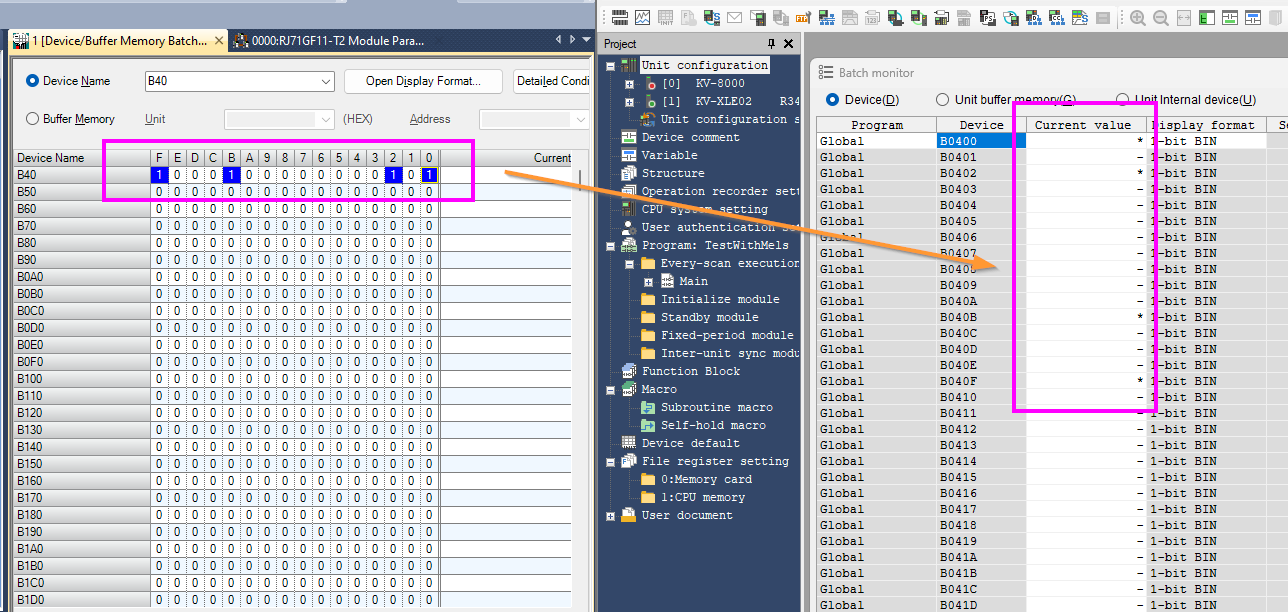Switch to 0000:RJ71GF11-T2 Module Parameter tab

pos(330,41)
